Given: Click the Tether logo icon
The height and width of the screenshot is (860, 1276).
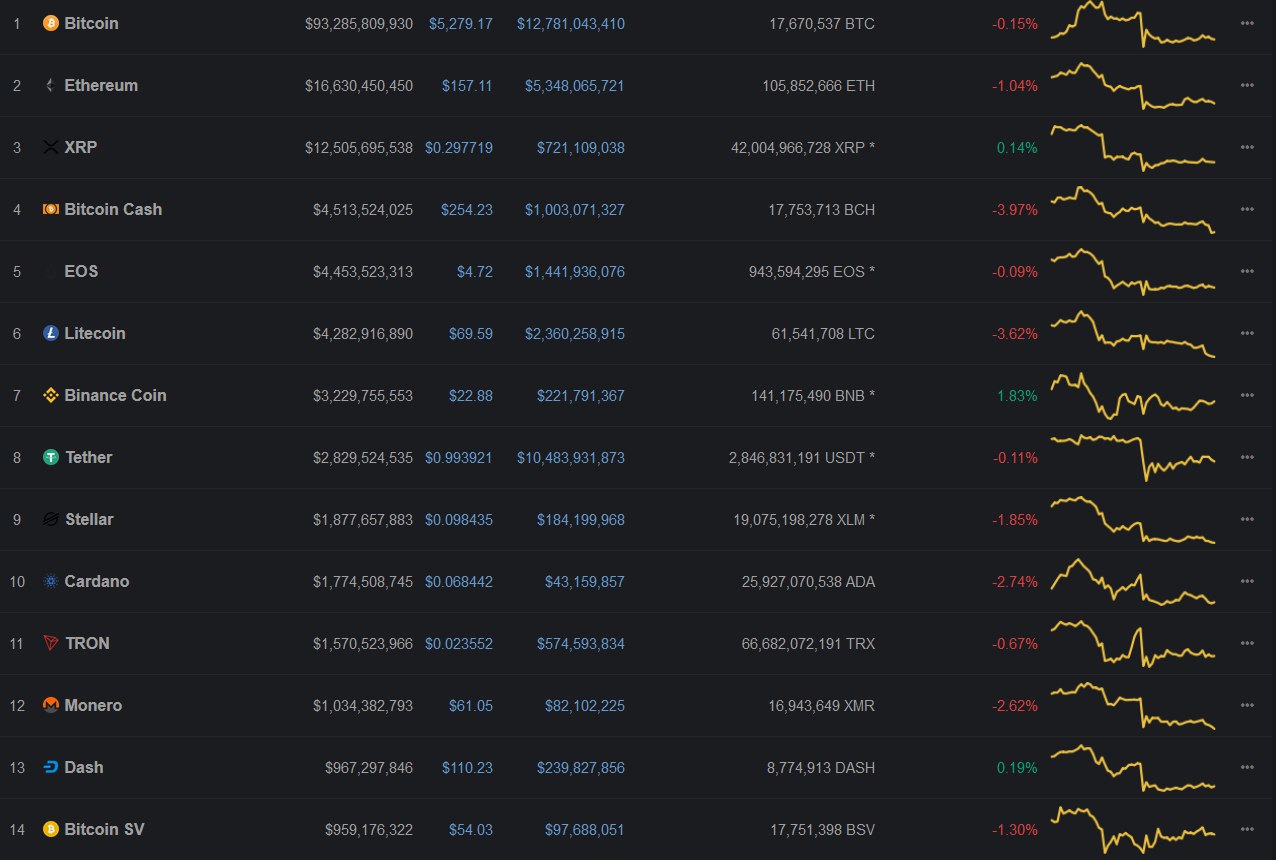Looking at the screenshot, I should coord(51,457).
